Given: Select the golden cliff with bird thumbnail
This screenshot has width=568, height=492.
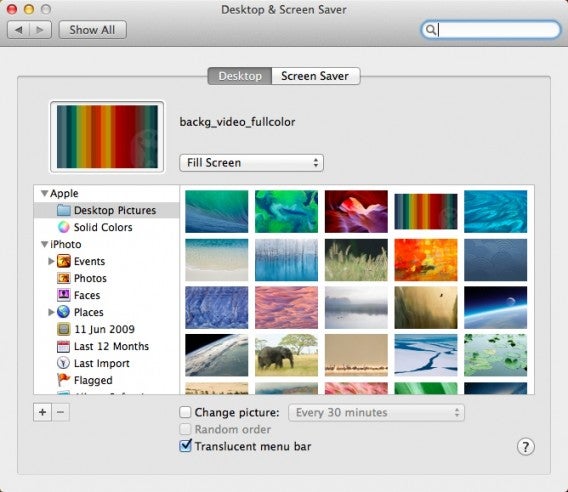Looking at the screenshot, I should [x=426, y=308].
